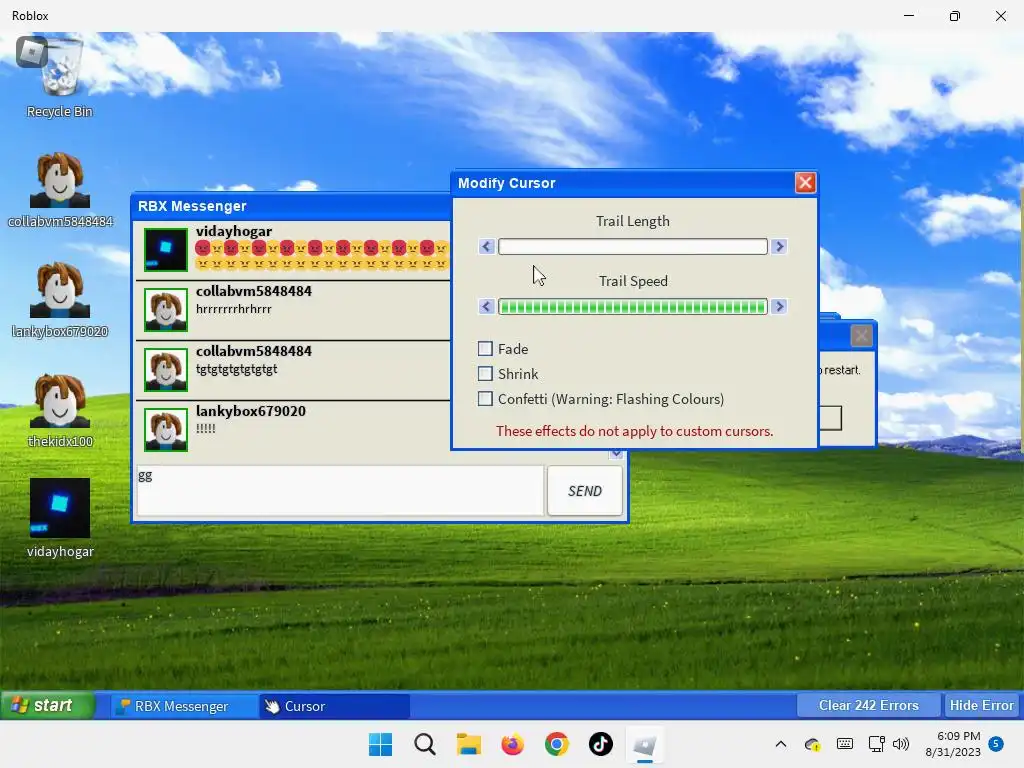
Task: Click the custom cursors warning text
Action: (x=634, y=431)
